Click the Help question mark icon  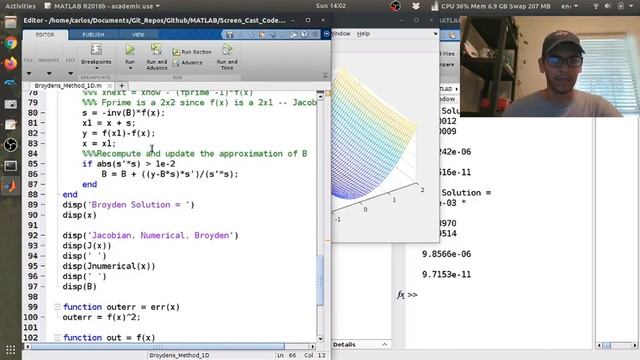coord(304,35)
